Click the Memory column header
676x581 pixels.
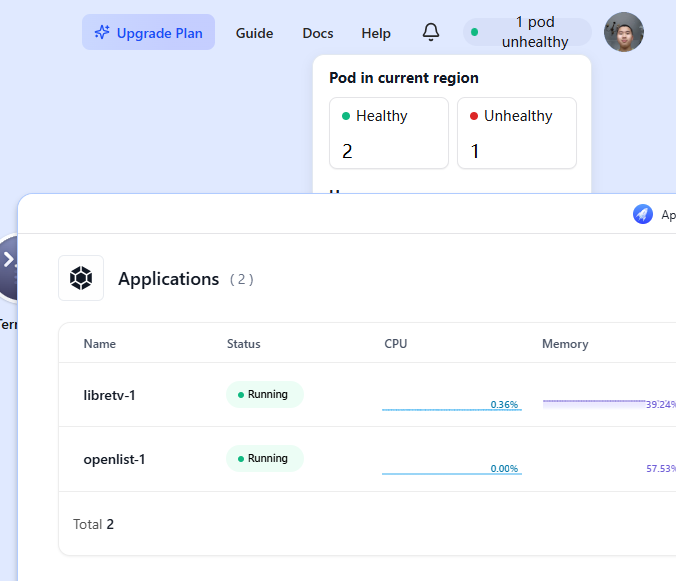(565, 344)
